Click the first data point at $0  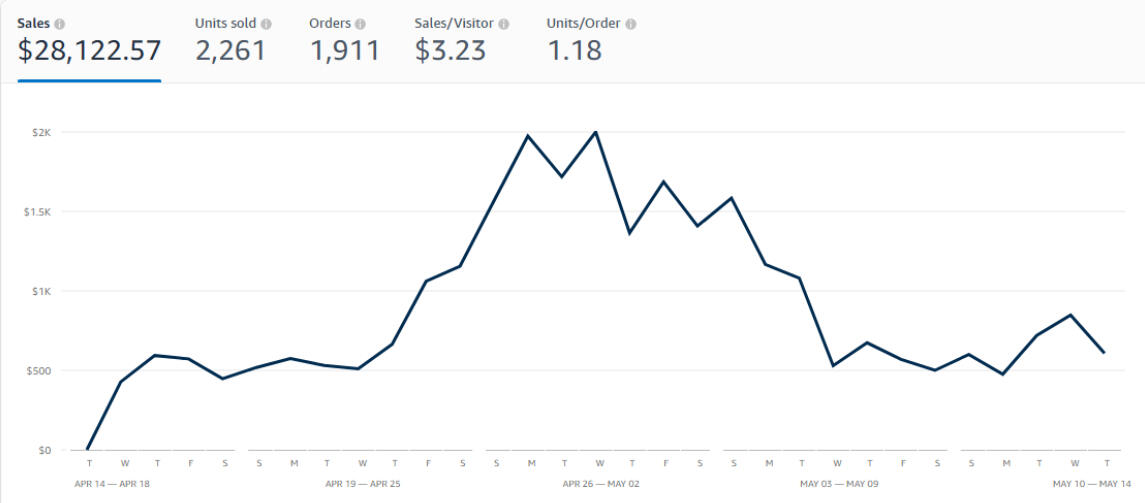tap(89, 449)
